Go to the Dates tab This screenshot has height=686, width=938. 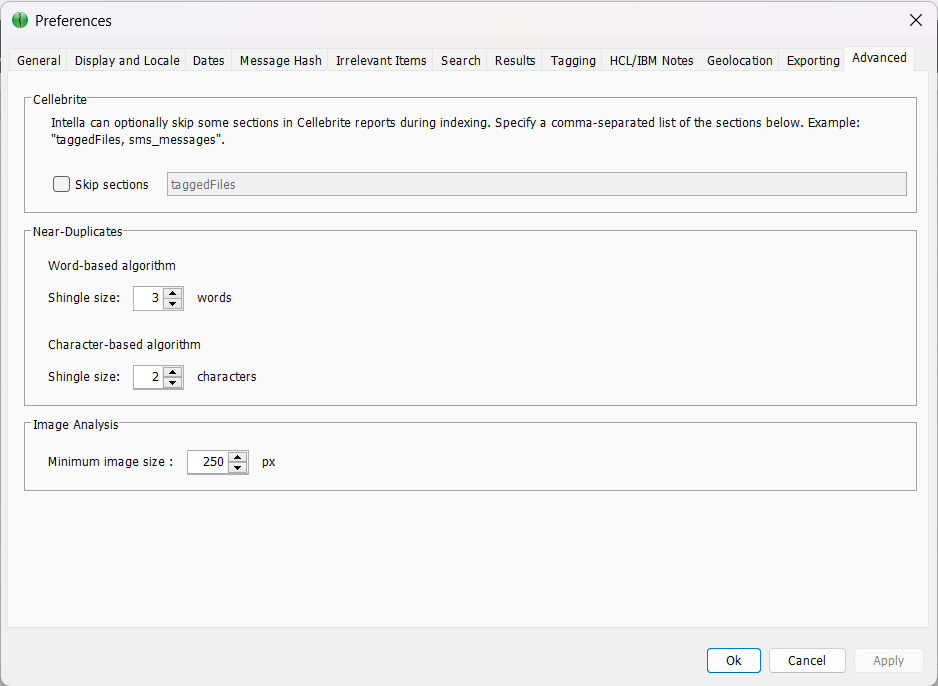pyautogui.click(x=208, y=60)
